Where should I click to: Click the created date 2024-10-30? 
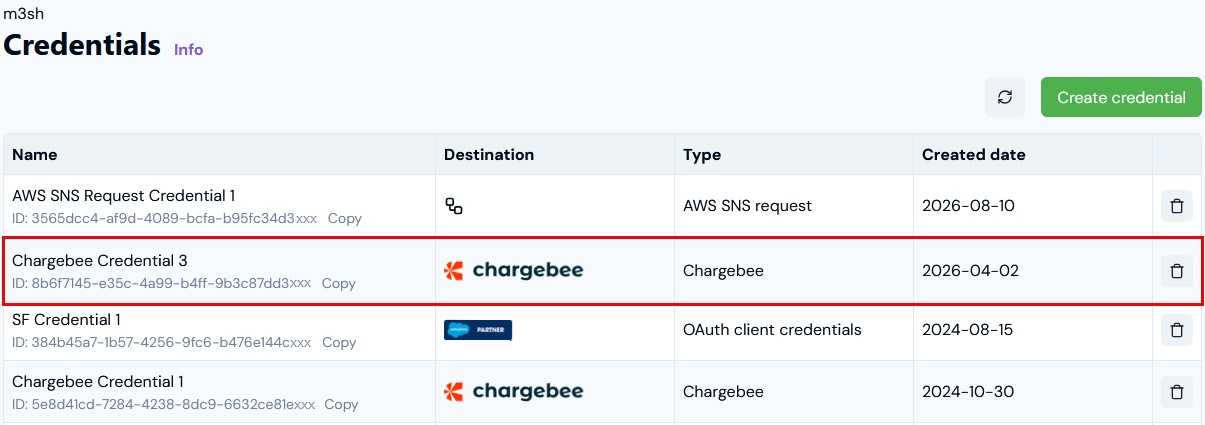tap(969, 392)
